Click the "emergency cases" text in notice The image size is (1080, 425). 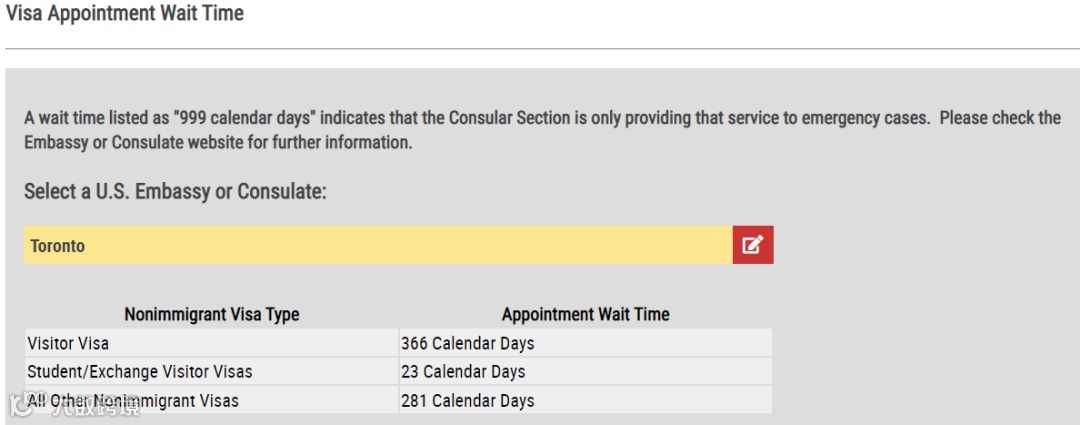869,118
